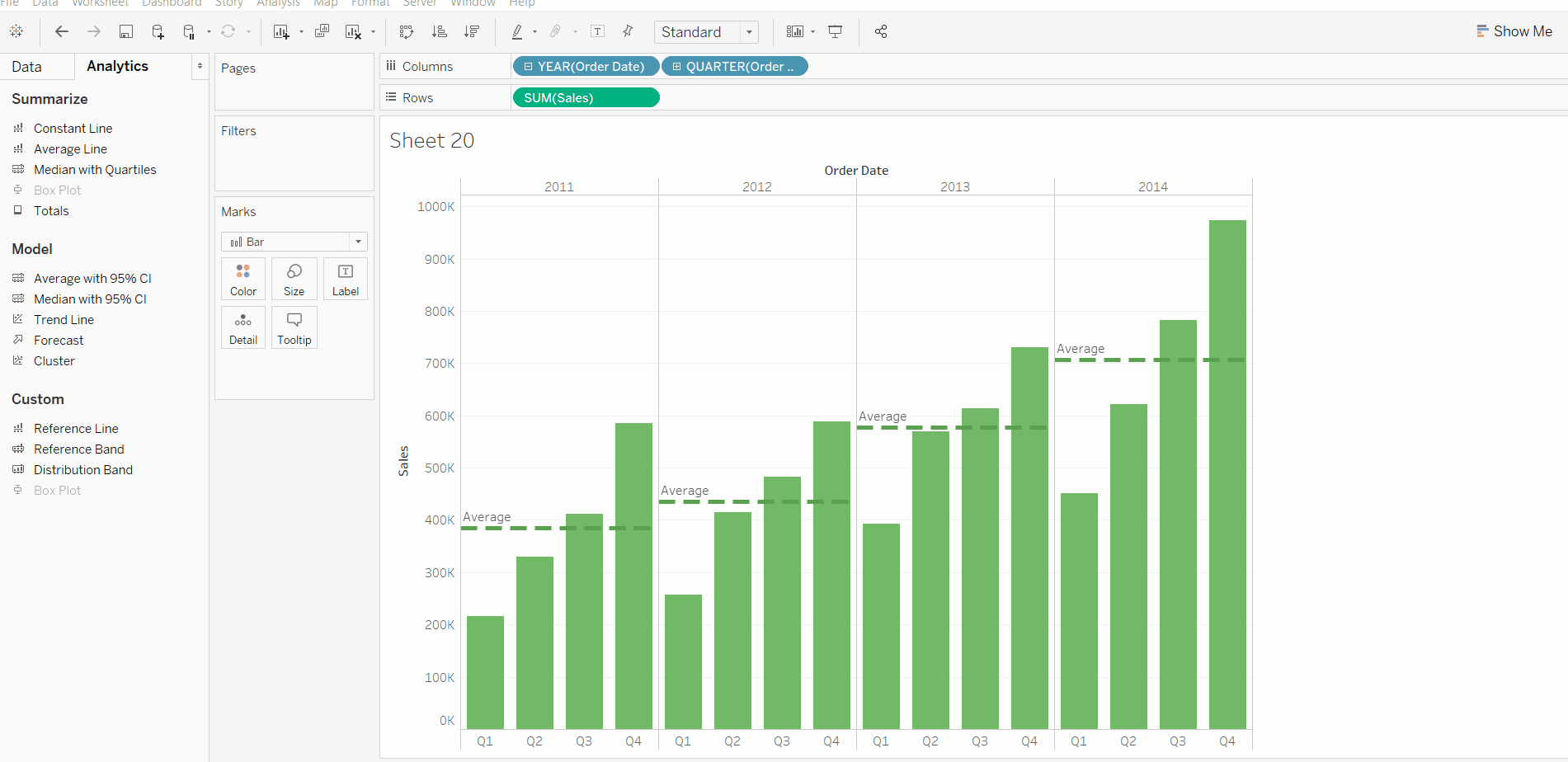The width and height of the screenshot is (1568, 762).
Task: Open the Bar mark type dropdown
Action: point(358,241)
